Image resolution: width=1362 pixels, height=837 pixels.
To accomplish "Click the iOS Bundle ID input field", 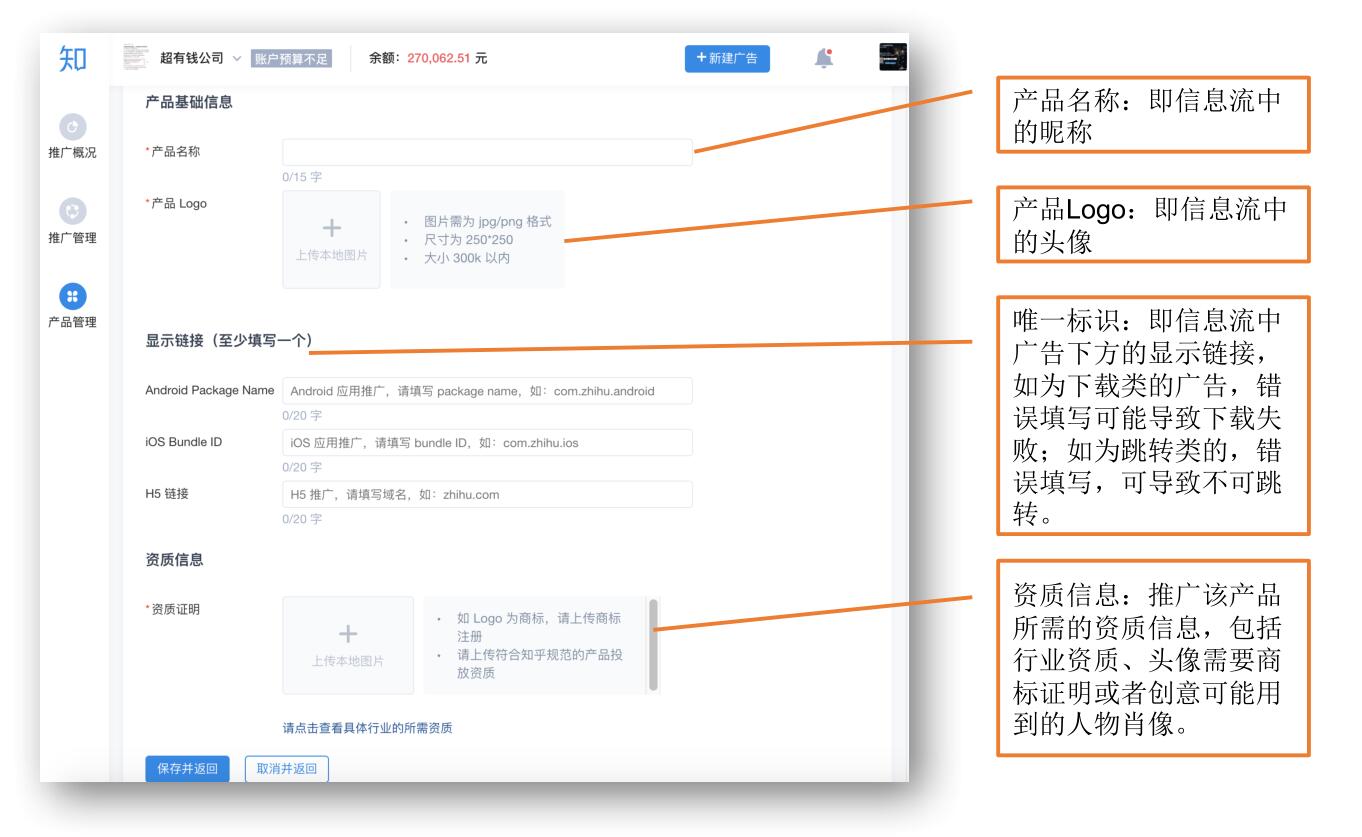I will pos(487,441).
